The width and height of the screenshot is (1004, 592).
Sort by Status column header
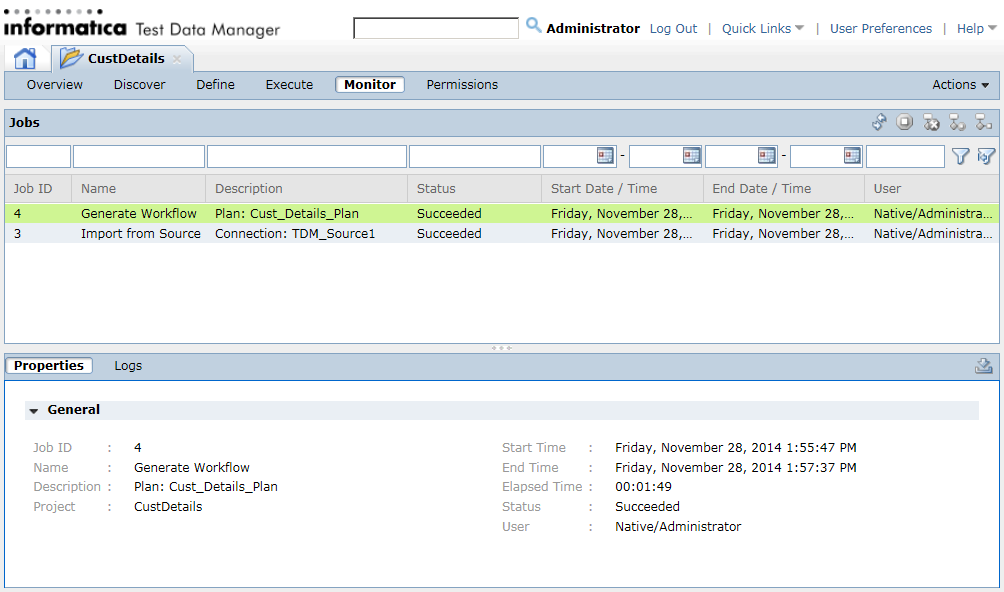(x=474, y=189)
